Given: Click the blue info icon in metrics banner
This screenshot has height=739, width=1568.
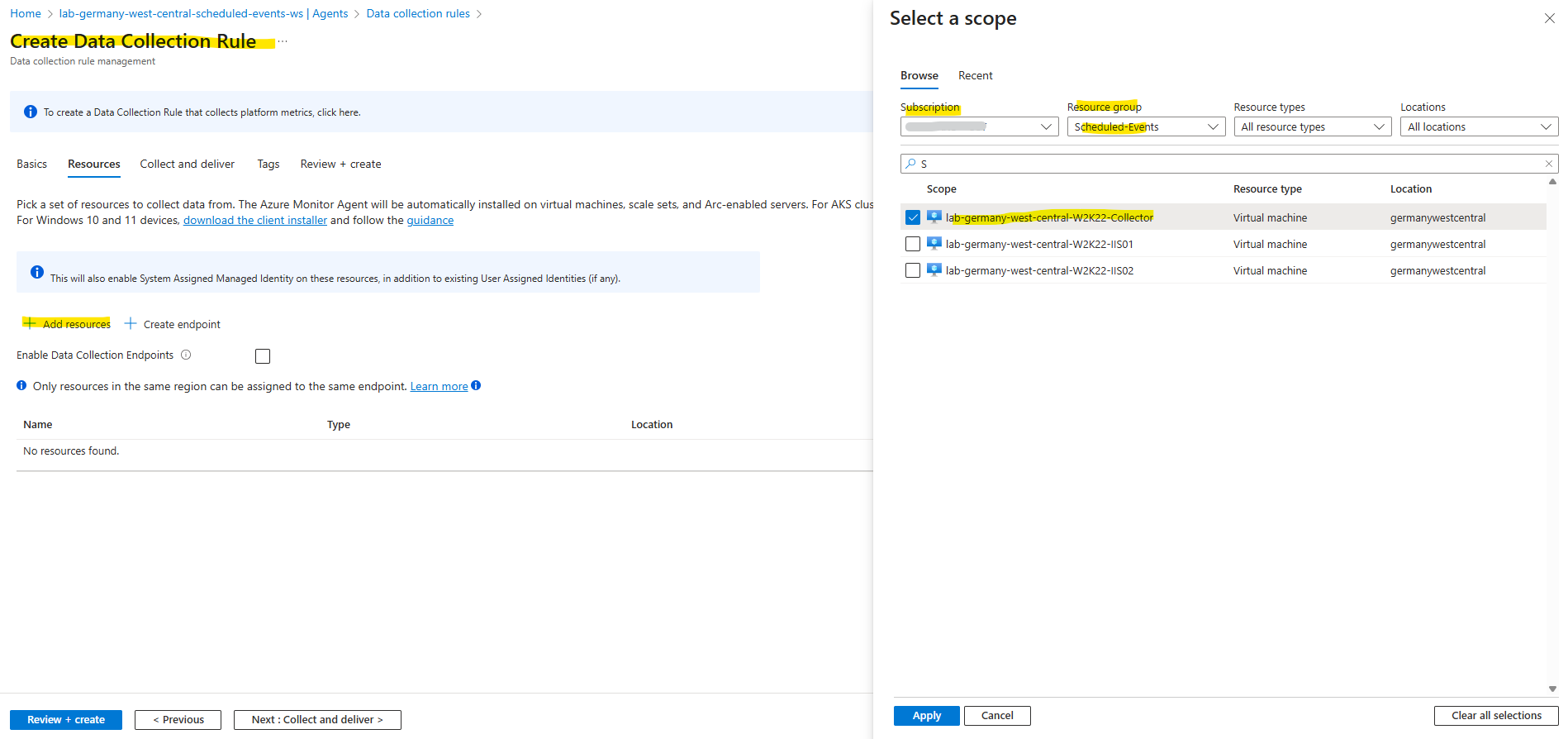Looking at the screenshot, I should tap(31, 112).
